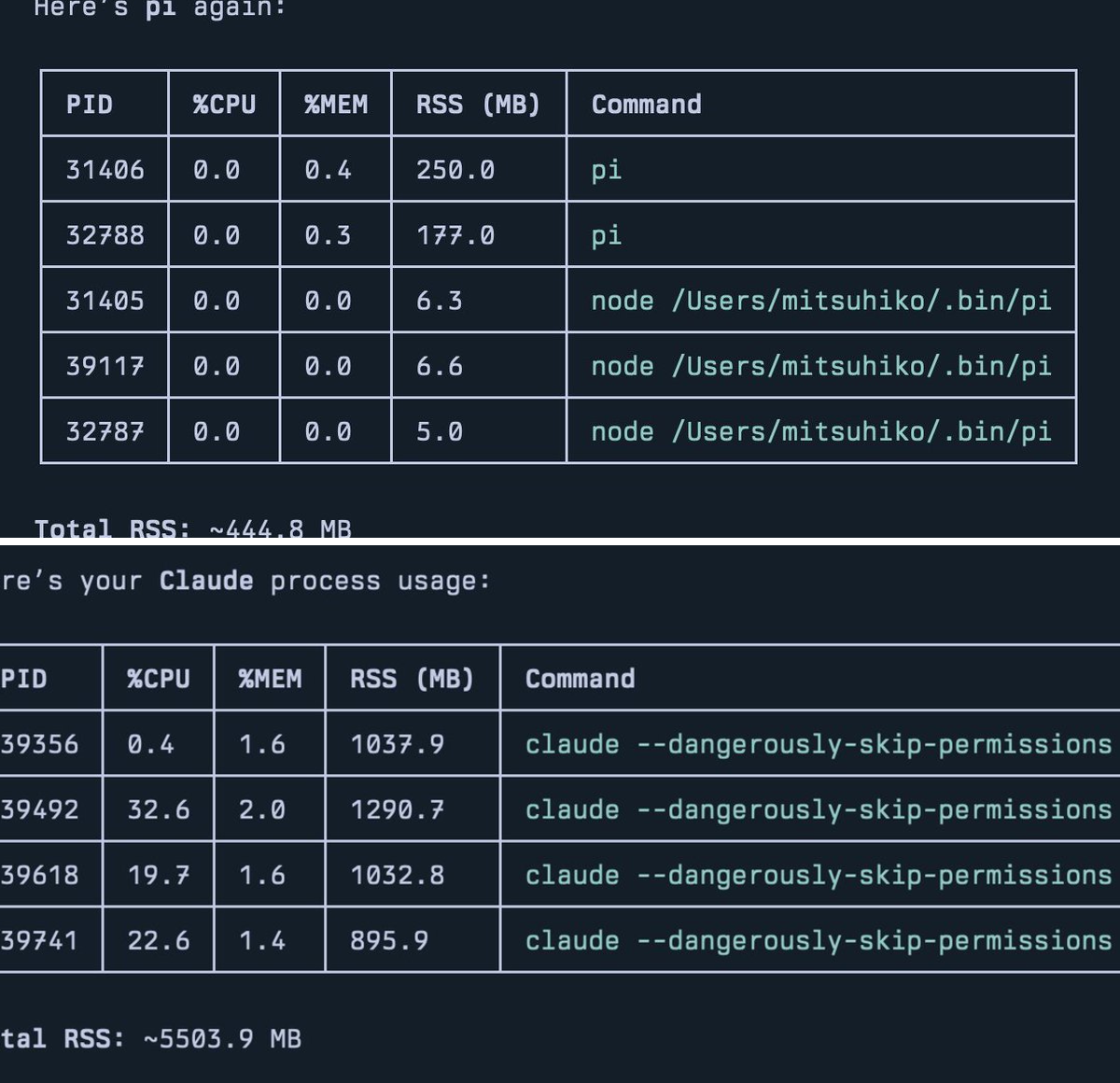Screen dimensions: 1120x1083
Task: Click %CPU 0.0 in row 39117
Action: [217, 366]
